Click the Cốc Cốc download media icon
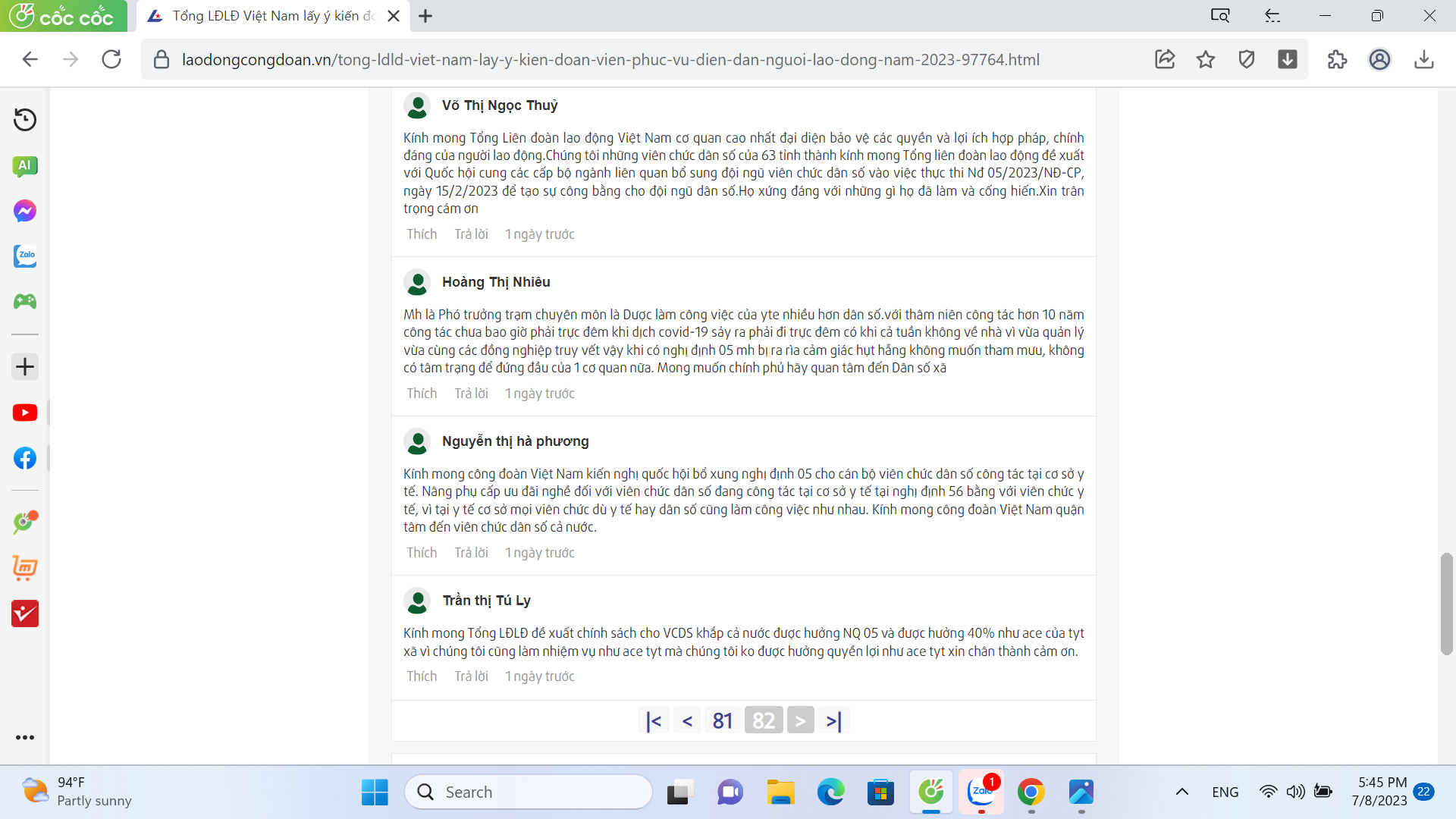Screen dimensions: 1456x819 [x=1288, y=59]
